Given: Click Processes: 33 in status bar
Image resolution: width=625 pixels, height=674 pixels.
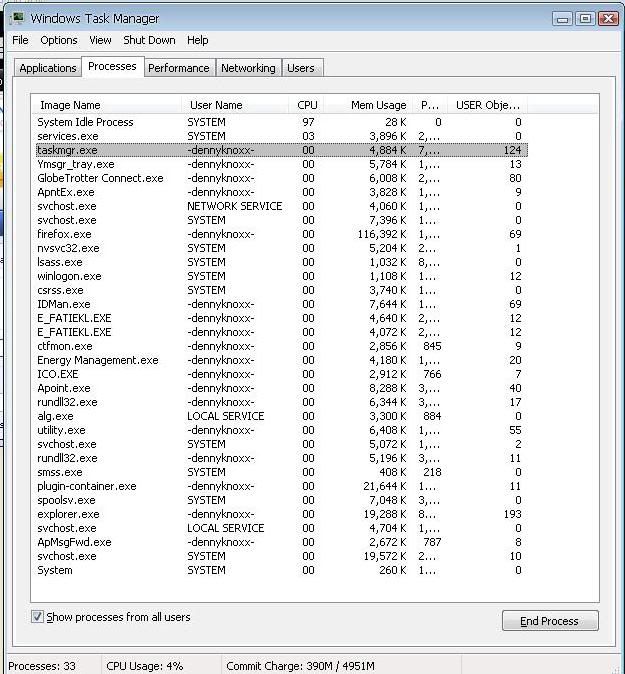Looking at the screenshot, I should pyautogui.click(x=42, y=666).
